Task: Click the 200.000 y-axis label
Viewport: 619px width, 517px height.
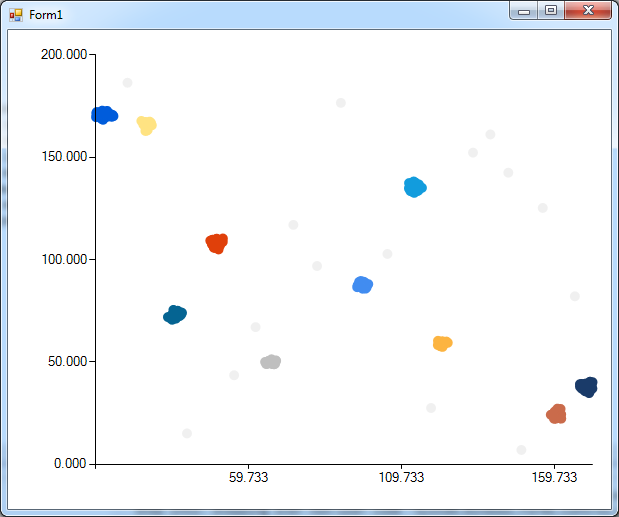Action: 64,54
